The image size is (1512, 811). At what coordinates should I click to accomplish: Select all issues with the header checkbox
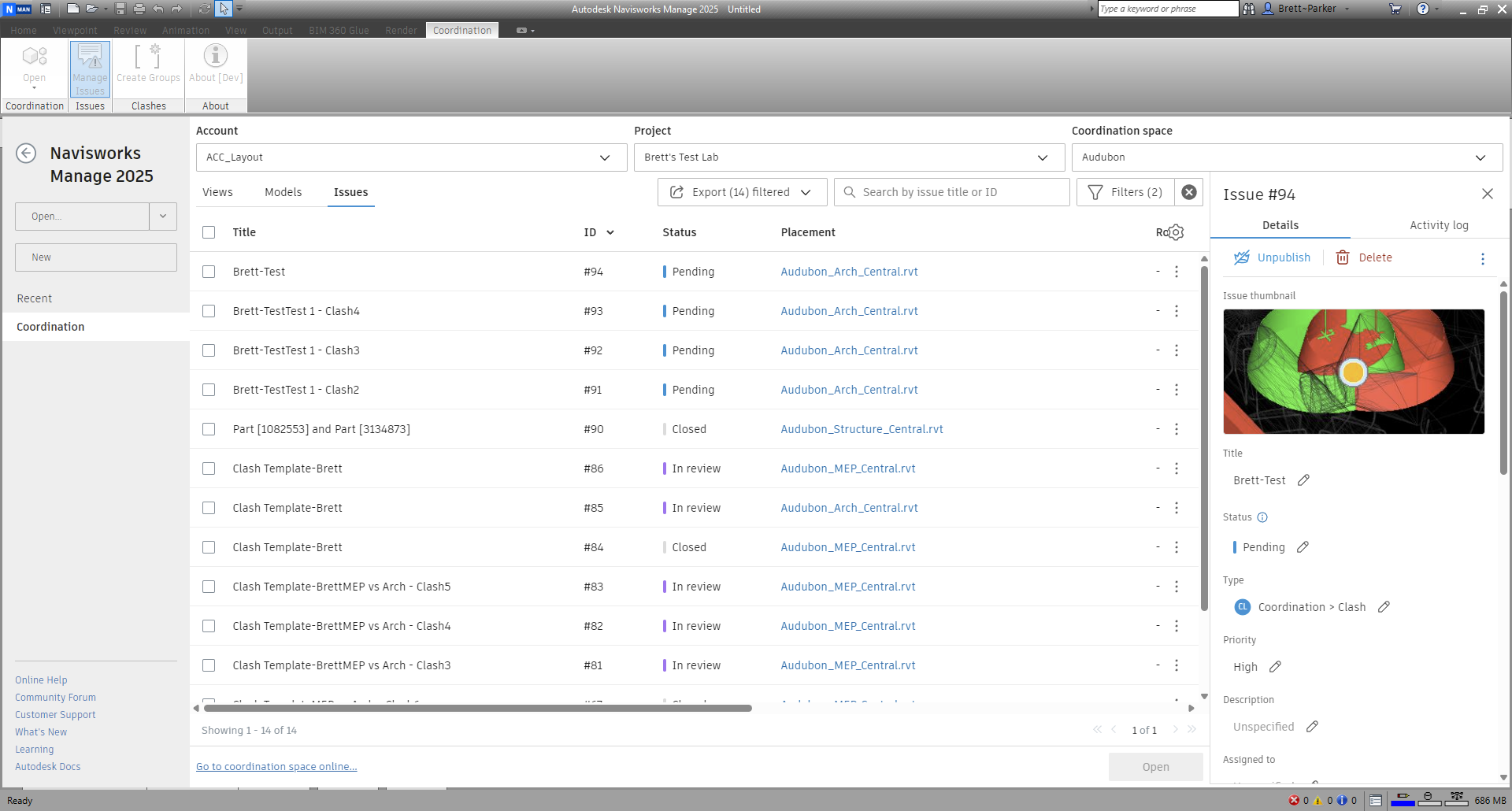click(209, 232)
